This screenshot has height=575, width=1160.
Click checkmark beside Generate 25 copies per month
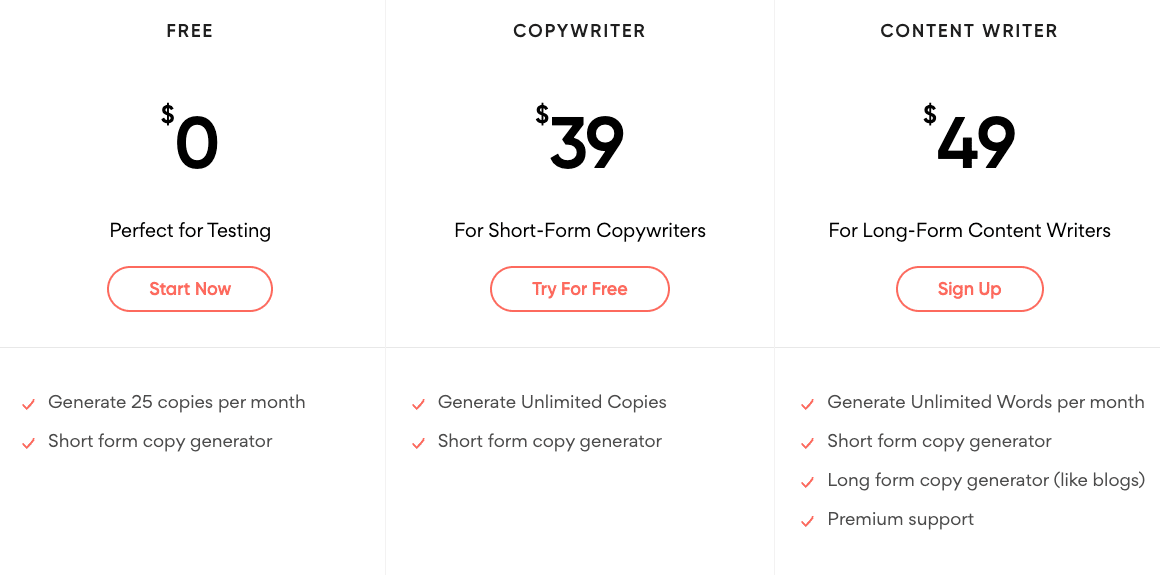(29, 404)
